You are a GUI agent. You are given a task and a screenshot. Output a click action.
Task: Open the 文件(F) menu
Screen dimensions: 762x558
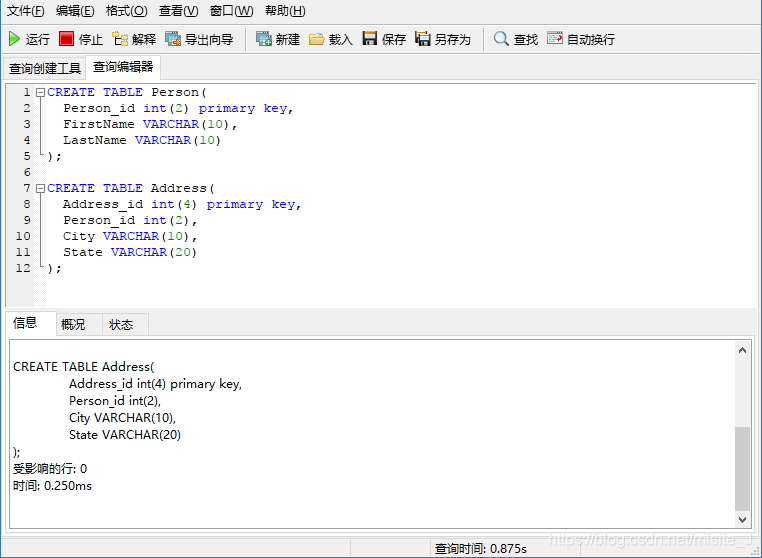pyautogui.click(x=25, y=11)
